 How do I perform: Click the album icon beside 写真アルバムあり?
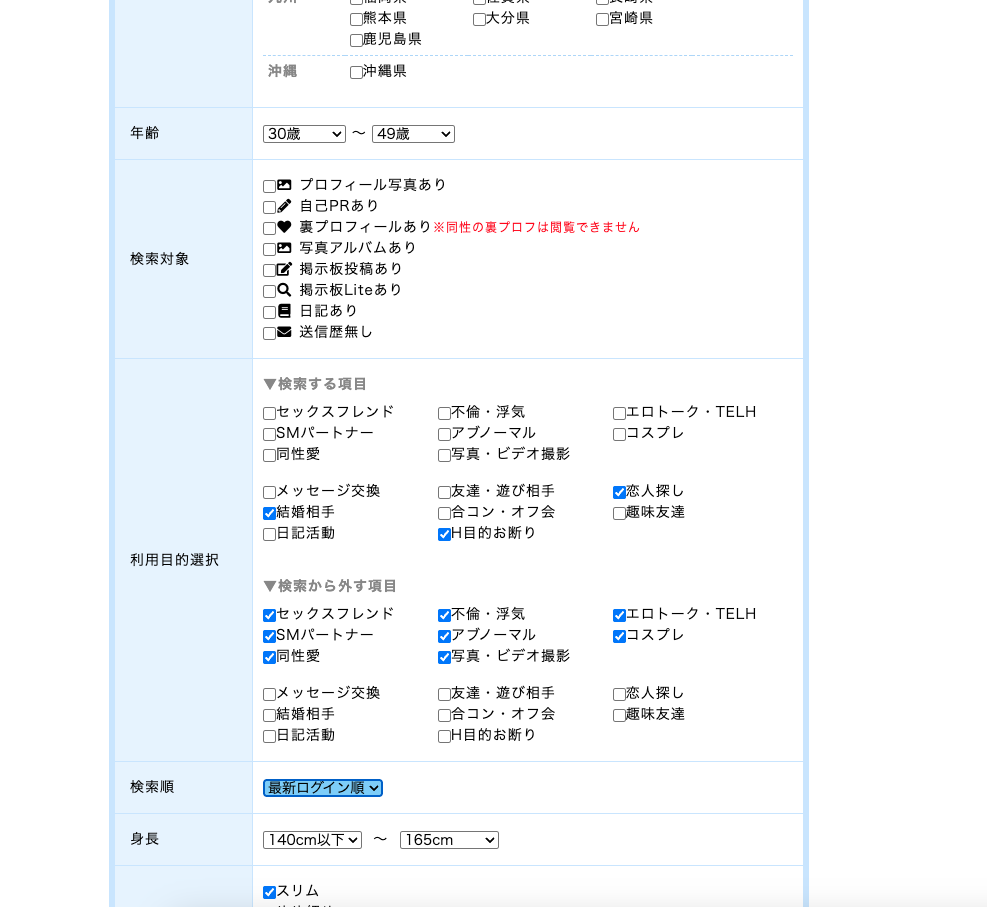[x=285, y=248]
